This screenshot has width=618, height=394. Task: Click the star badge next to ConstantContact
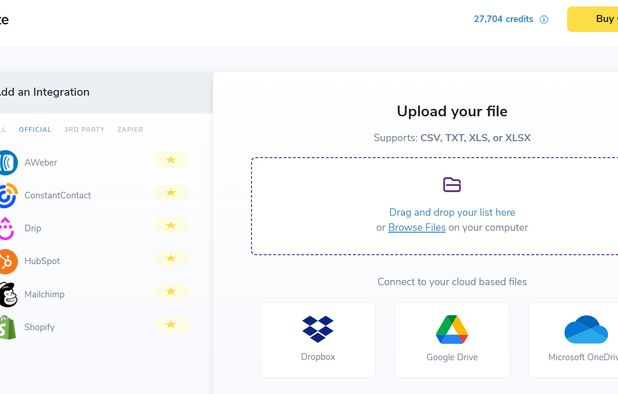click(171, 193)
